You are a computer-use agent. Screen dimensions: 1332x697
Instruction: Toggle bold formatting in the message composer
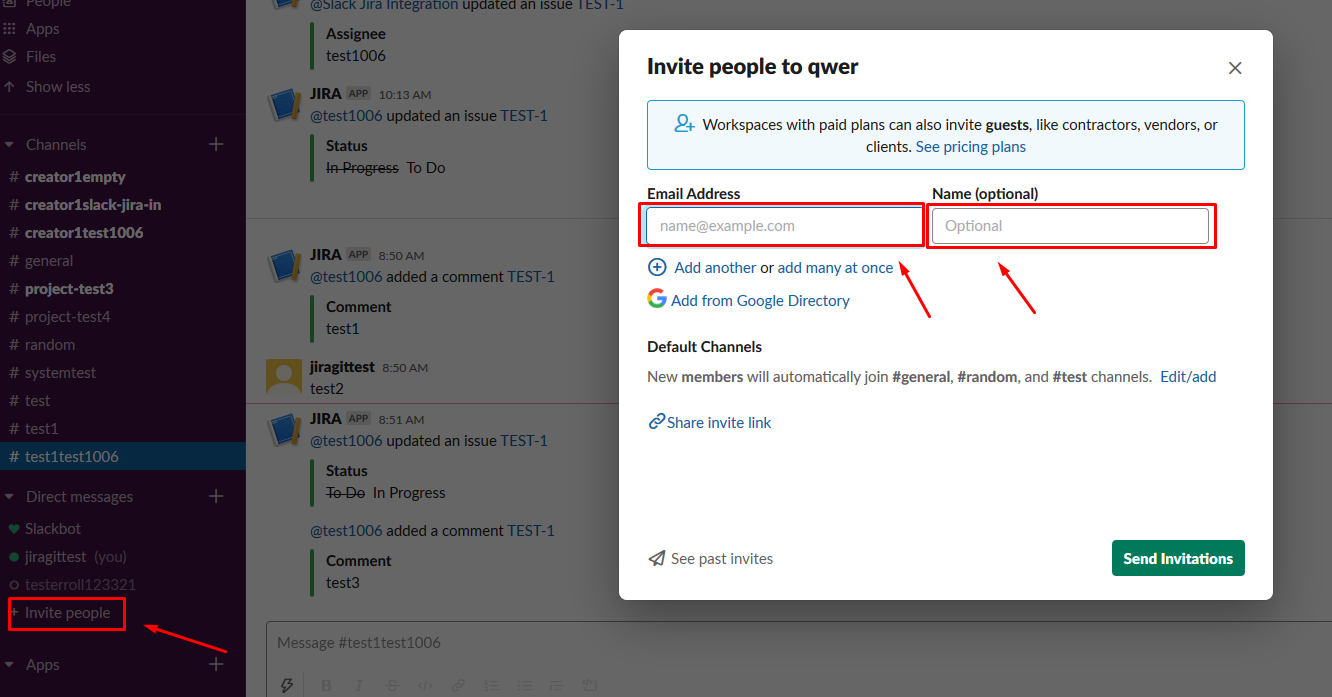click(x=326, y=686)
